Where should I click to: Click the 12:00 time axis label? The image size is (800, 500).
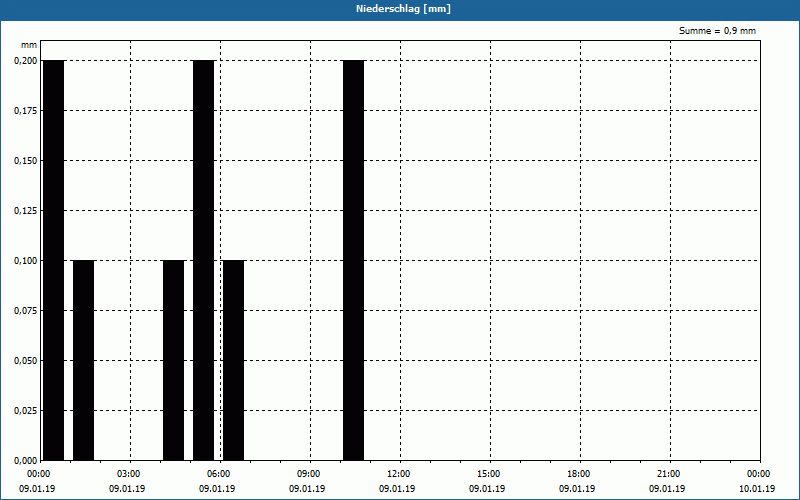coord(398,474)
